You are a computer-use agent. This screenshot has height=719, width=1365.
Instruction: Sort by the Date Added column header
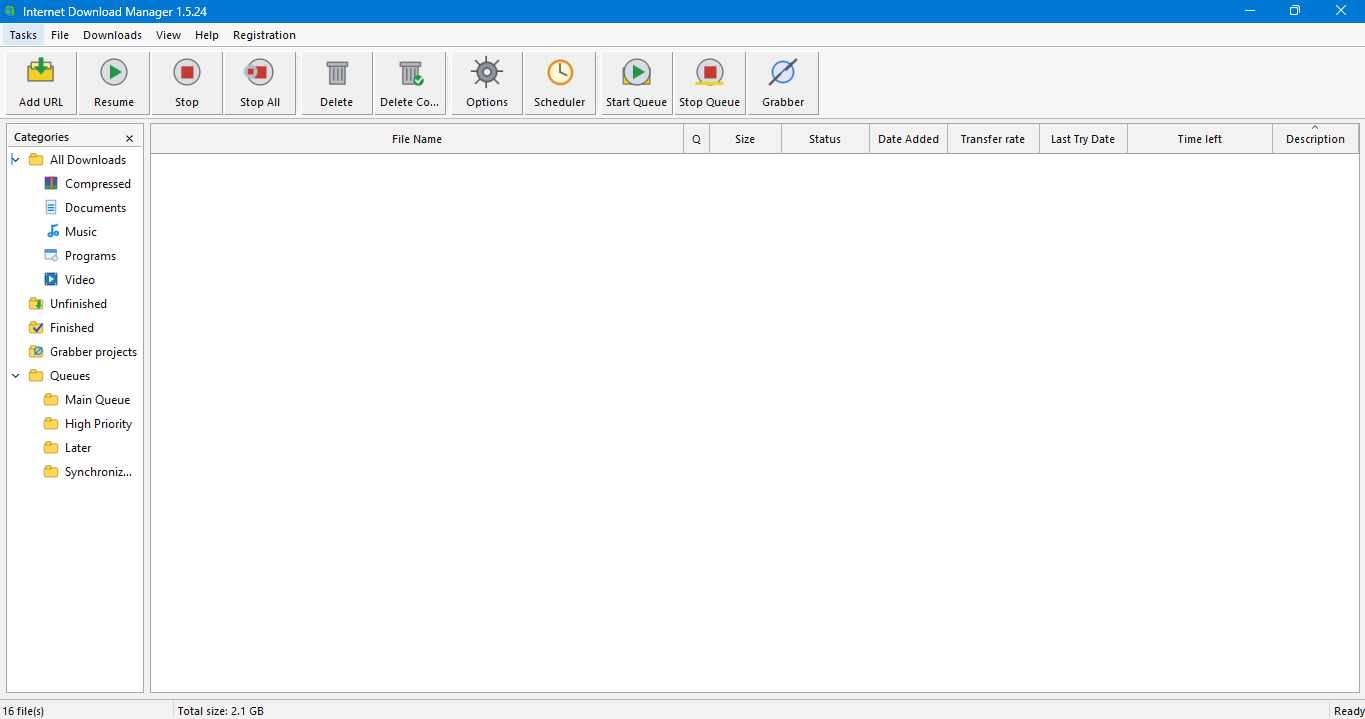tap(908, 139)
